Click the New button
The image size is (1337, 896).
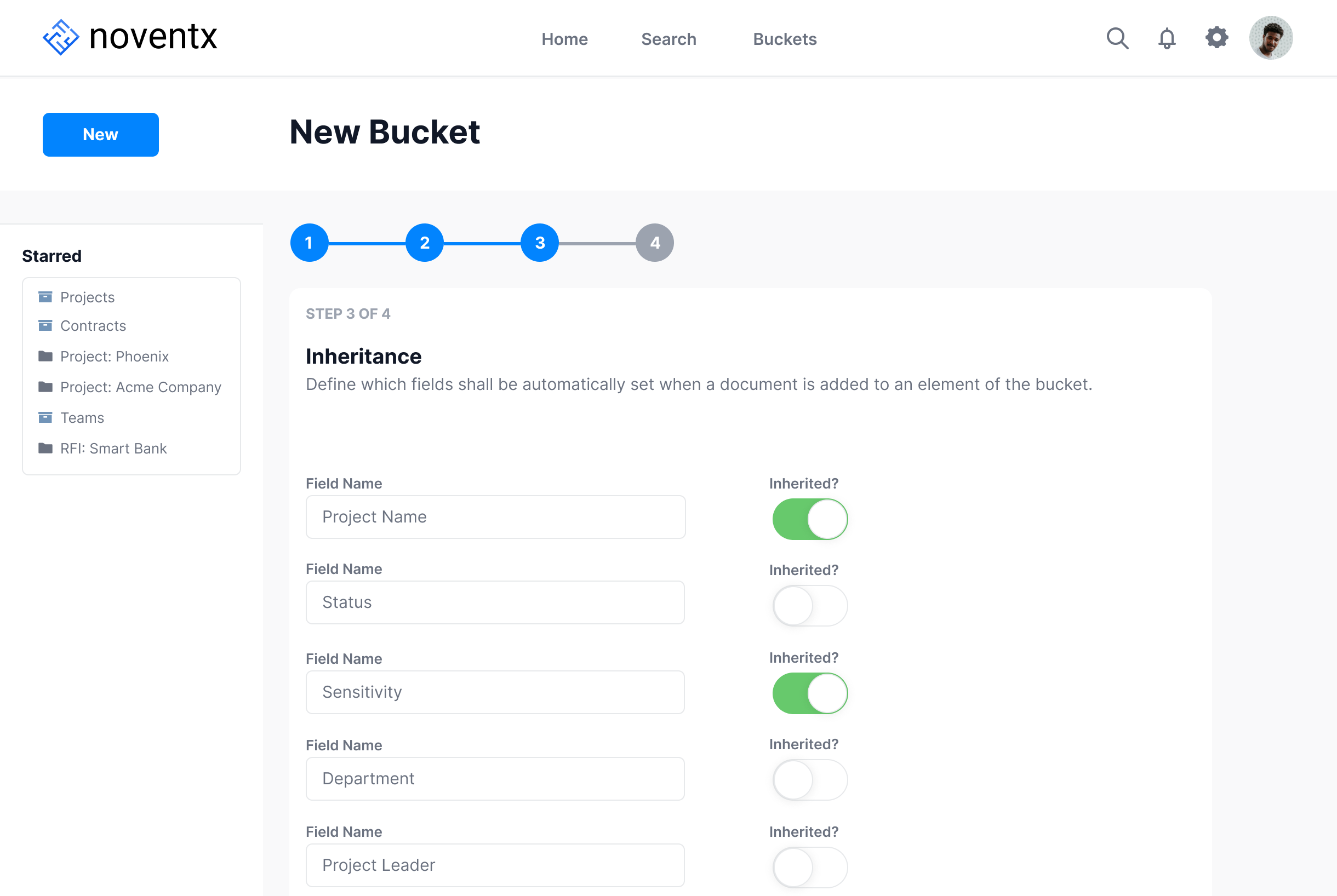coord(101,134)
